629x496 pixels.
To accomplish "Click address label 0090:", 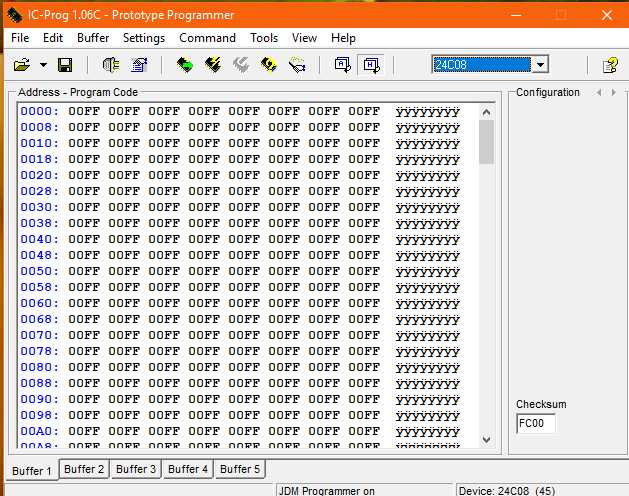I will pyautogui.click(x=39, y=399).
